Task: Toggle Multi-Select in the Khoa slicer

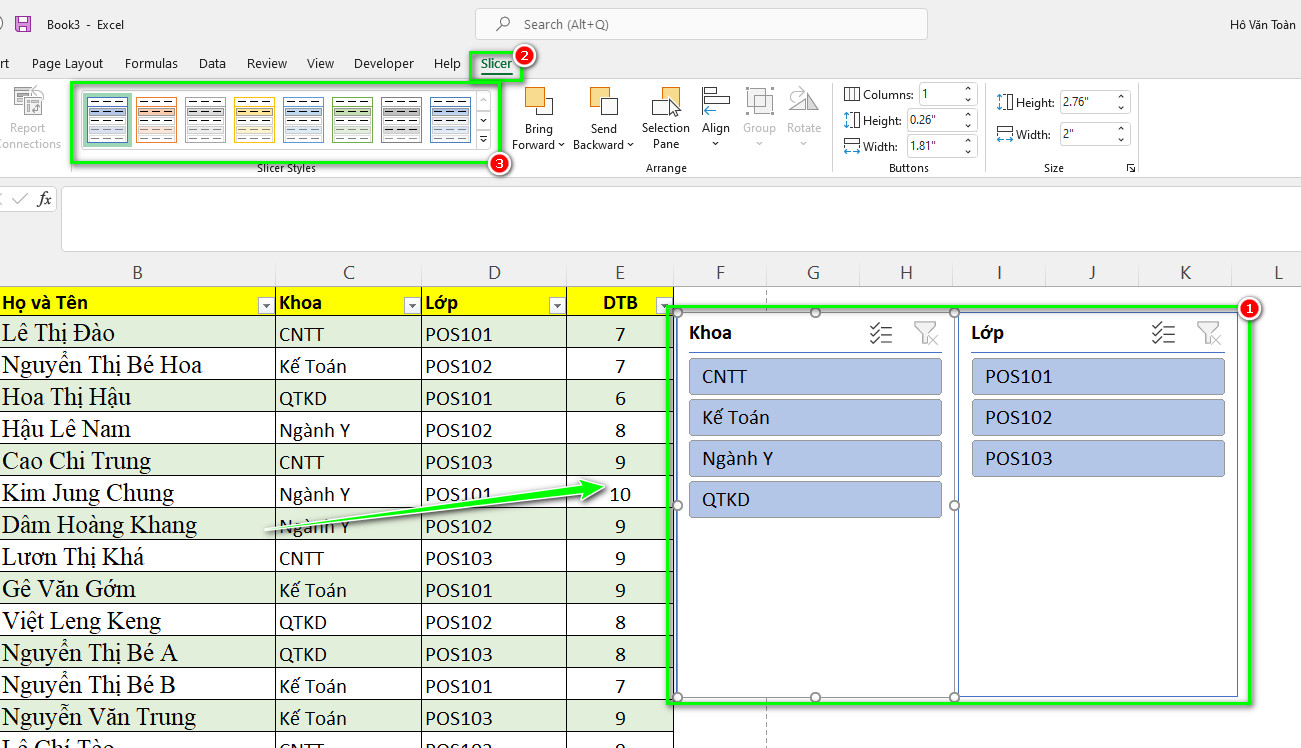Action: pyautogui.click(x=881, y=333)
